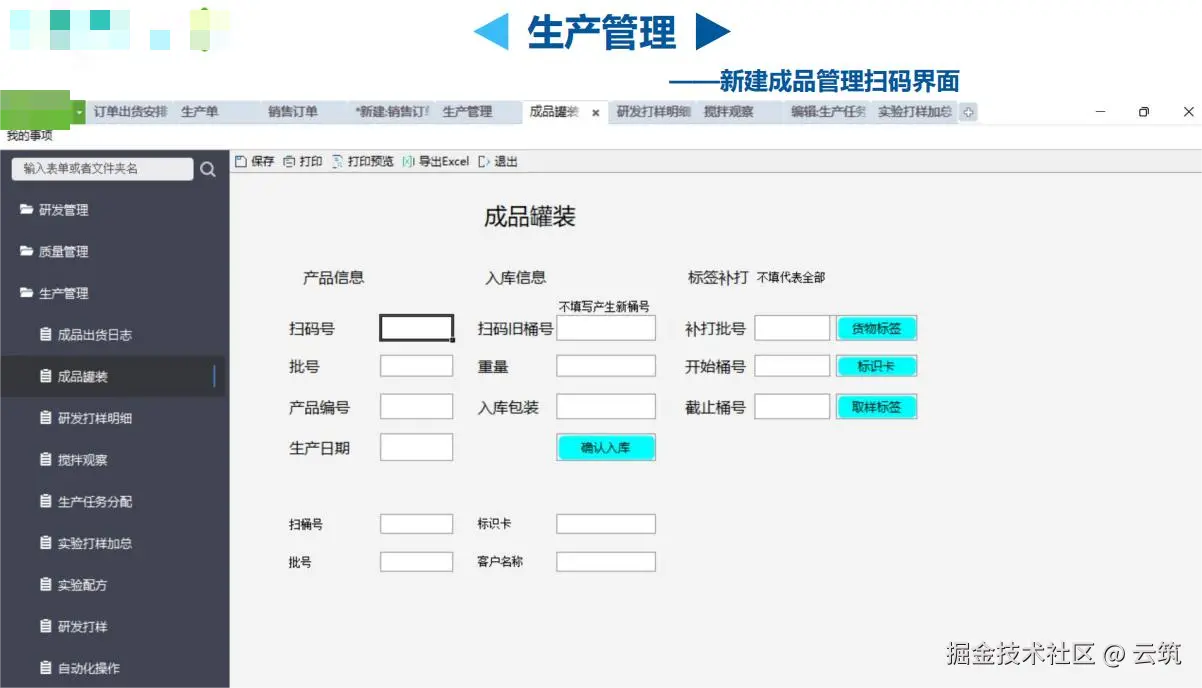The image size is (1202, 688).
Task: Expand the 质量管理 folder in the sidebar
Action: click(x=25, y=251)
